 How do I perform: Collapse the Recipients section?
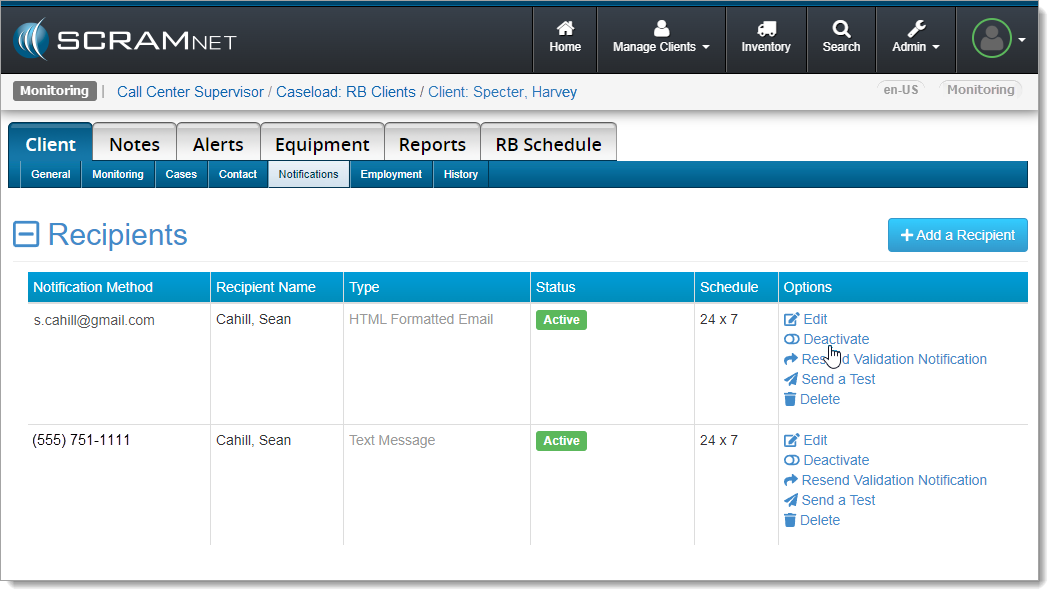pyautogui.click(x=26, y=235)
